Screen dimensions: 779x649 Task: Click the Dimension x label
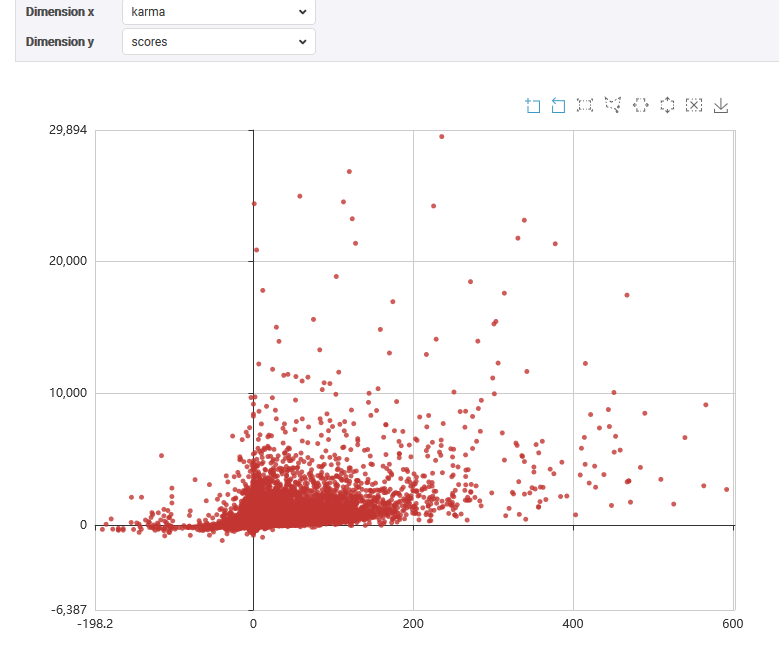[x=60, y=12]
